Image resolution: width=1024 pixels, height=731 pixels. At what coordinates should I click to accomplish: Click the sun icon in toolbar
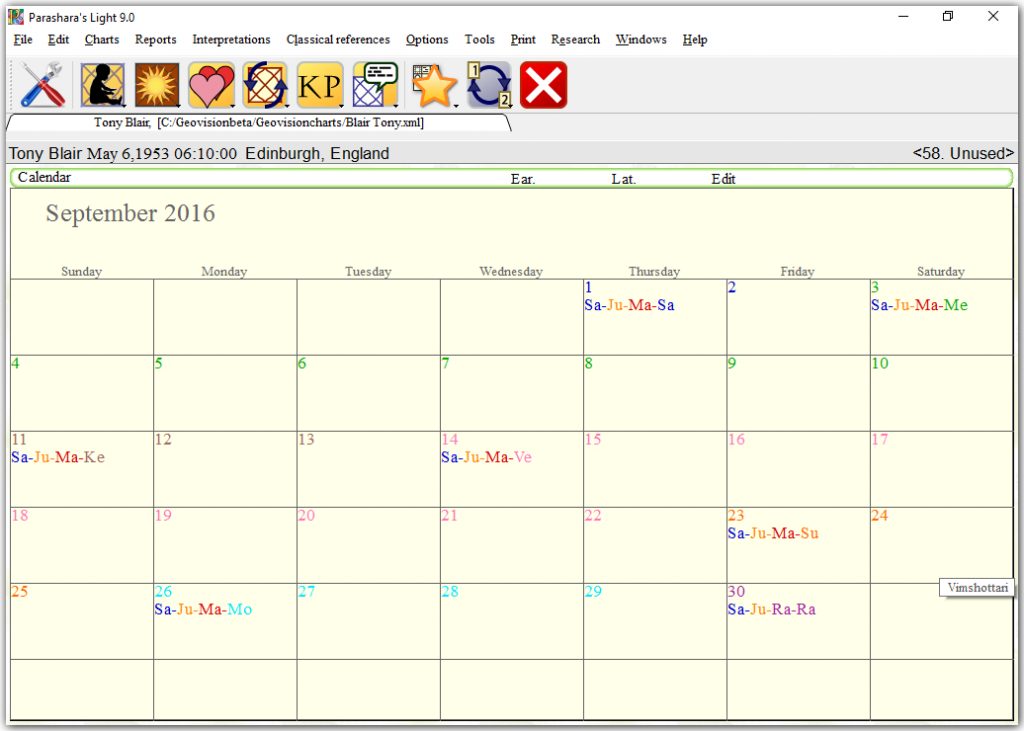click(156, 85)
